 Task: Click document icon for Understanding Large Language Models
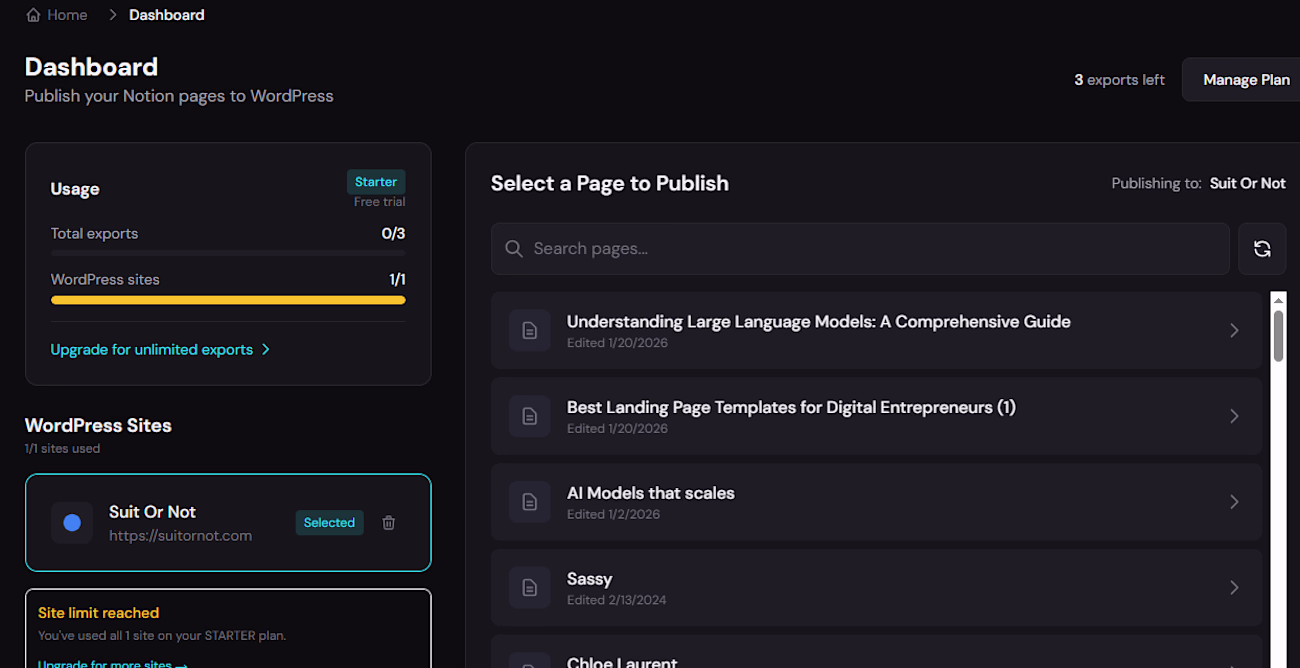click(x=530, y=331)
